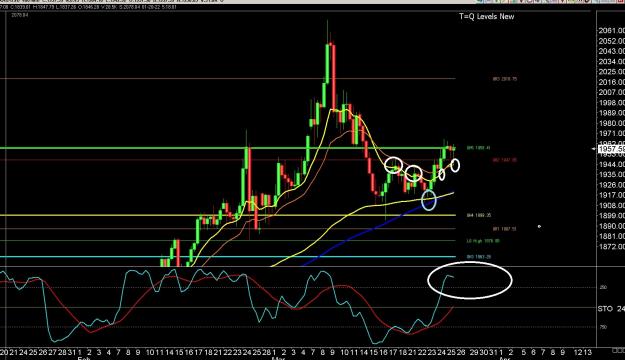625x360 pixels.
Task: Select the thick green horizontal level line
Action: click(227, 148)
